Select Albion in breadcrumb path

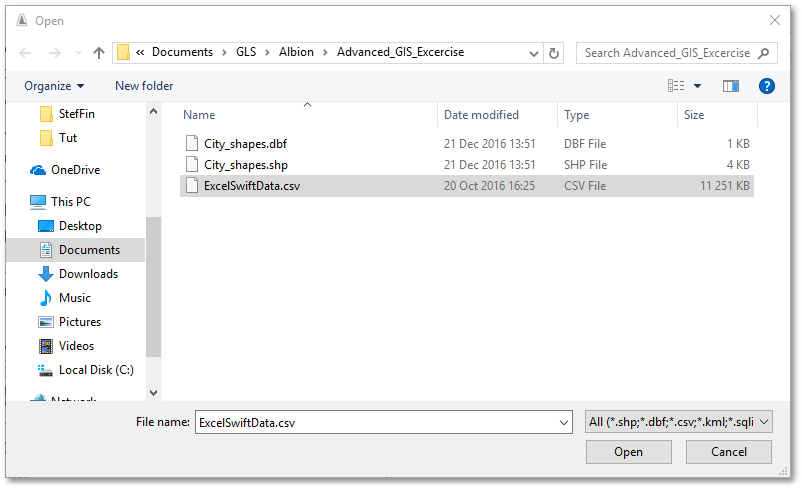tap(296, 52)
